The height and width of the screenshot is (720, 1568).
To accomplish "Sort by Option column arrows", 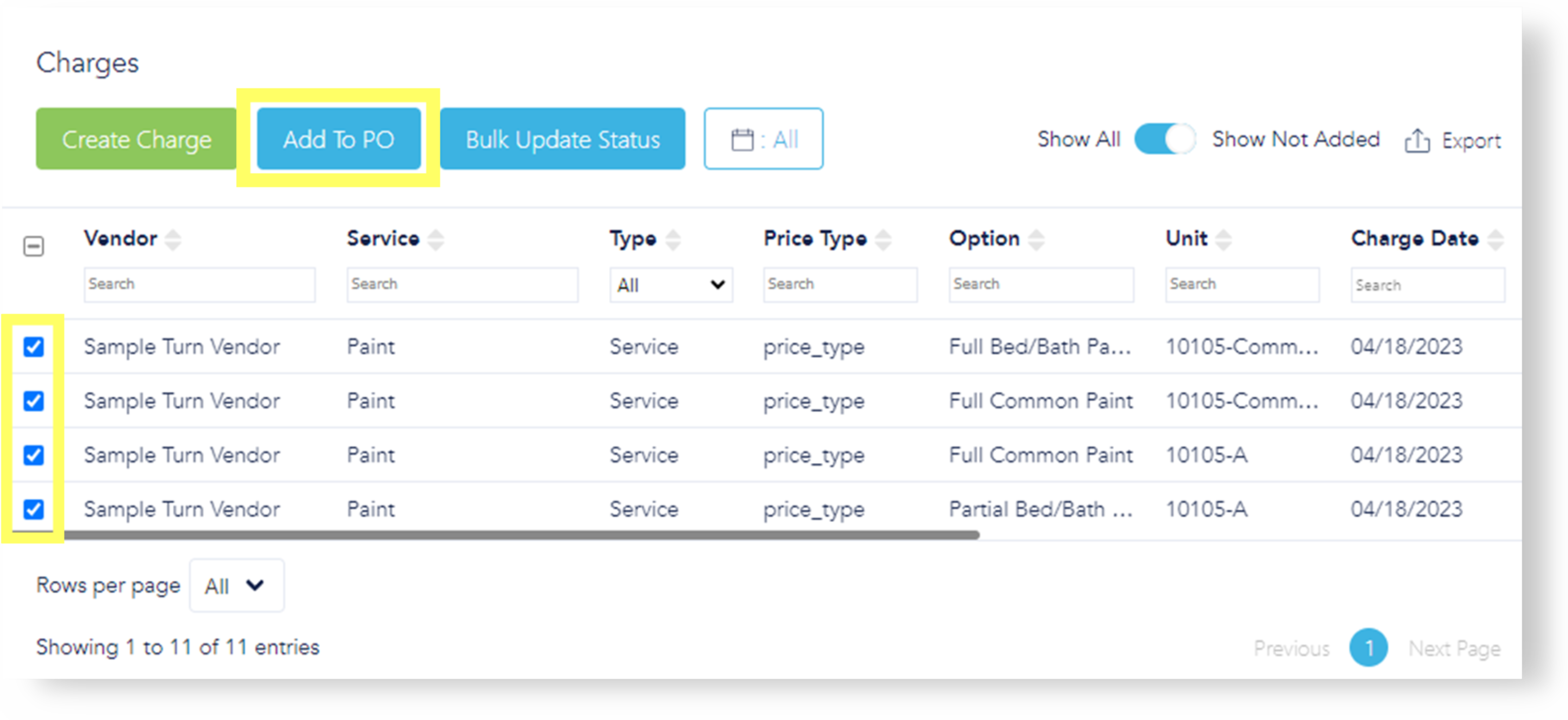I will 1036,239.
